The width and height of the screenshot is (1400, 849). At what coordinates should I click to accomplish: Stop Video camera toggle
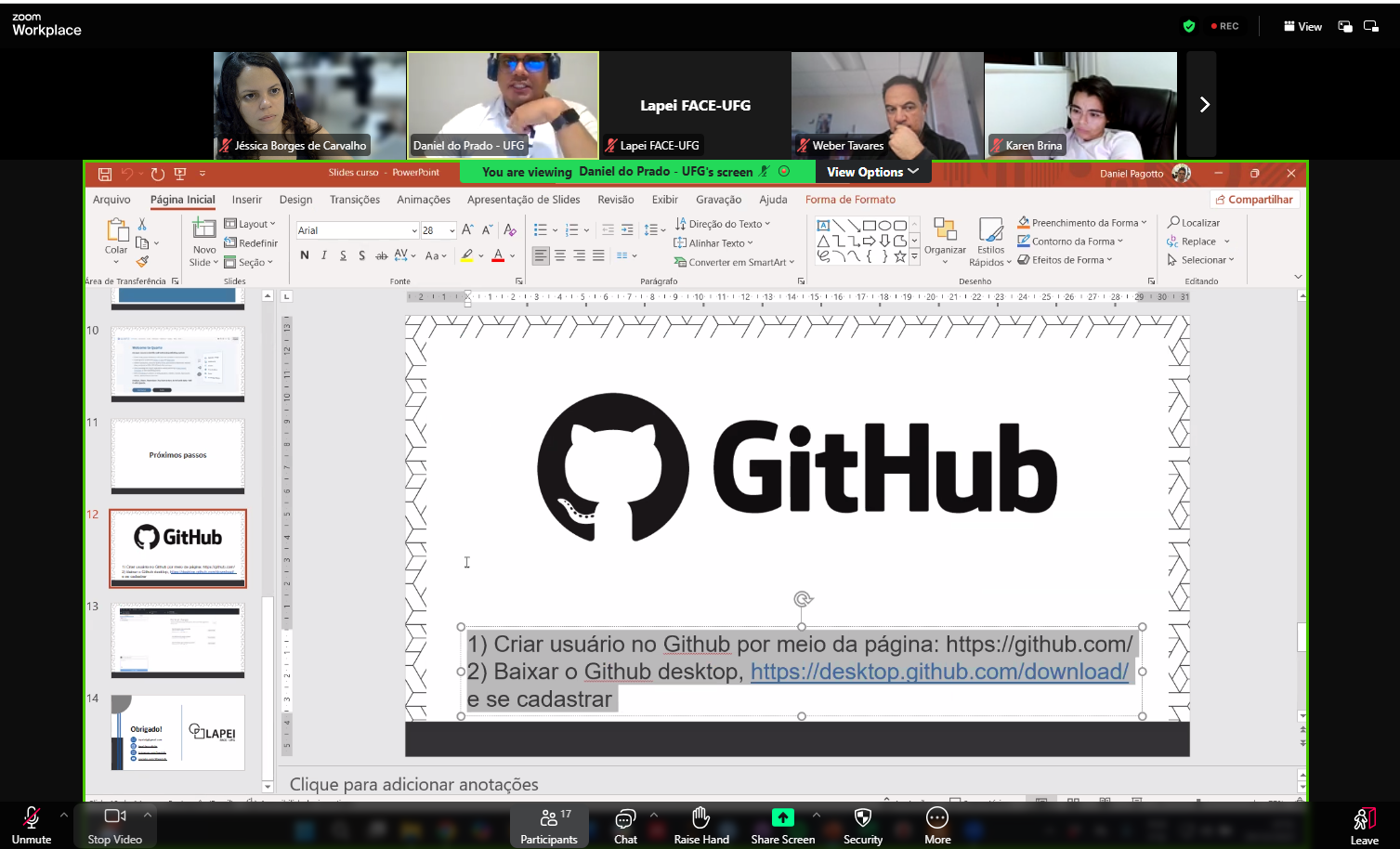[115, 825]
